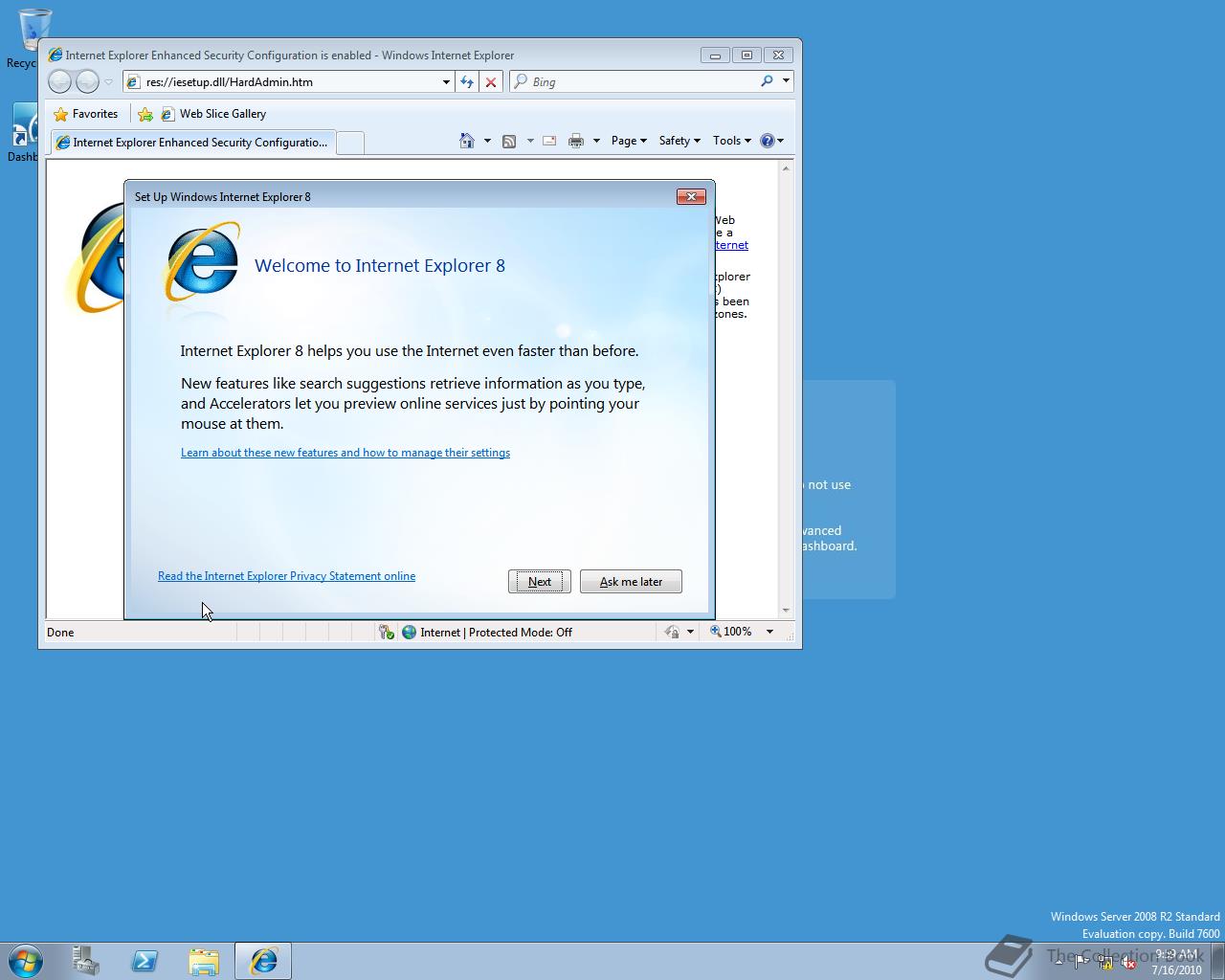Select the Enhanced Security Configuration tab
The height and width of the screenshot is (980, 1225).
pyautogui.click(x=191, y=143)
